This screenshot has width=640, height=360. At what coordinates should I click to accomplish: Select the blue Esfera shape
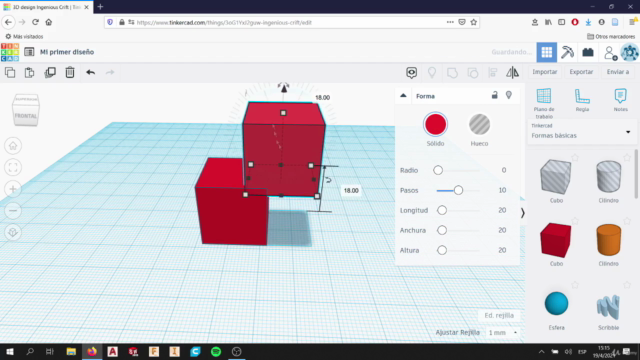pos(556,303)
